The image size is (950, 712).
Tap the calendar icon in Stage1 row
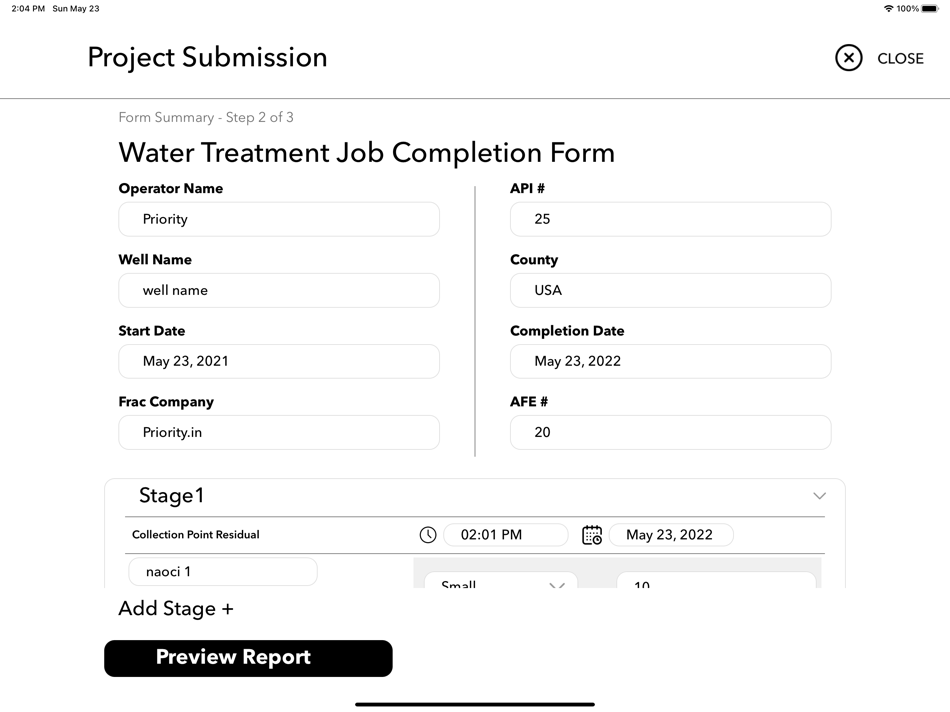click(x=592, y=534)
